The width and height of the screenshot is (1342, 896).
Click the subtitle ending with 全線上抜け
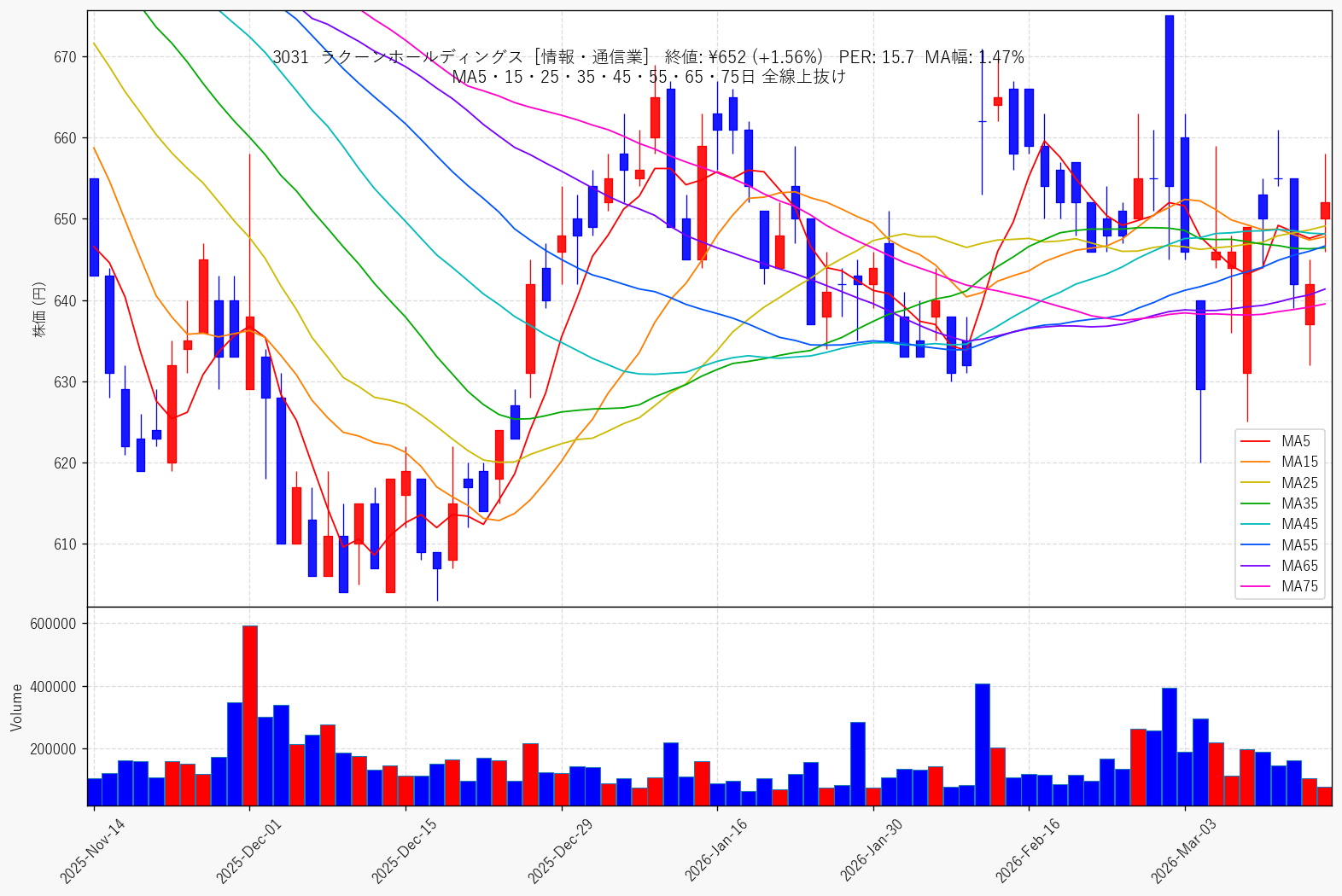pyautogui.click(x=649, y=77)
